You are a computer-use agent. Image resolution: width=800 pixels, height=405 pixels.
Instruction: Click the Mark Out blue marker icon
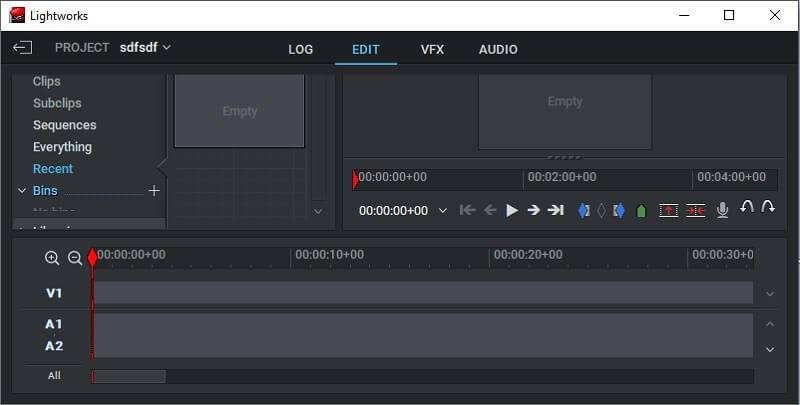tap(618, 210)
